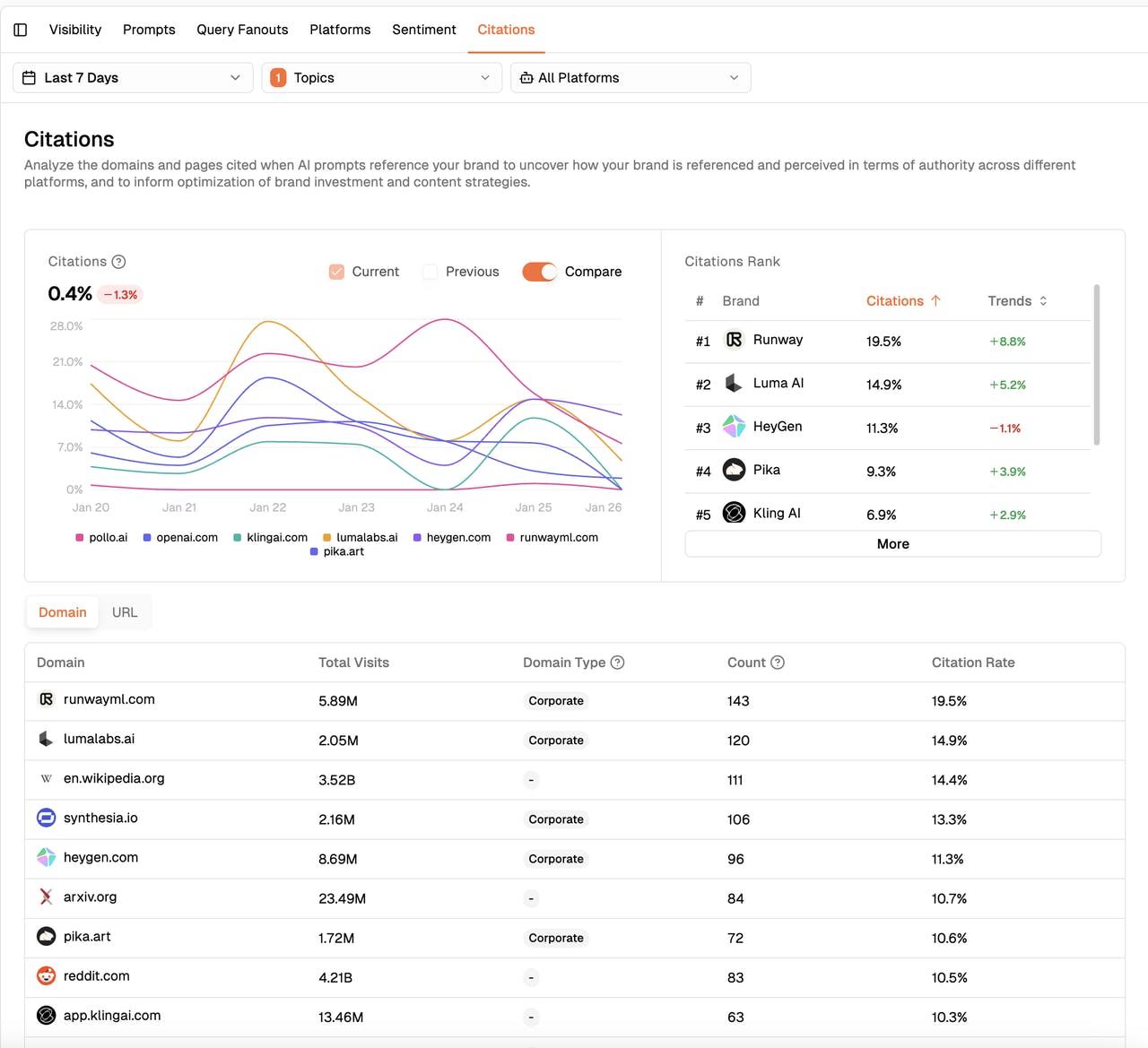Open the Last 7 Days dropdown
The height and width of the screenshot is (1048, 1148).
click(x=133, y=78)
